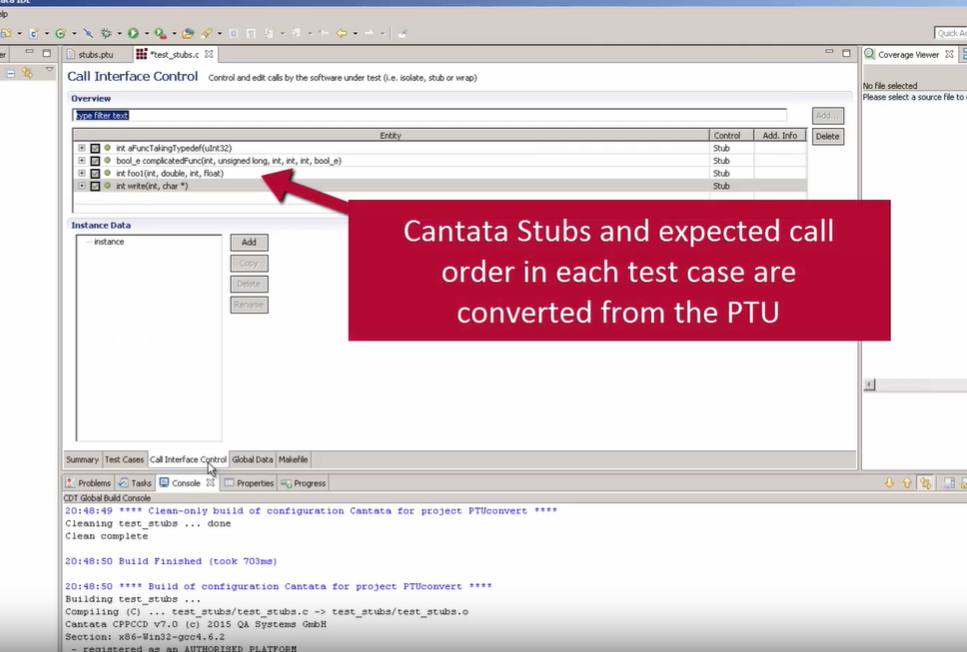Open the Debug button dropdown arrow
Viewport: 967px width, 652px height.
[x=119, y=34]
